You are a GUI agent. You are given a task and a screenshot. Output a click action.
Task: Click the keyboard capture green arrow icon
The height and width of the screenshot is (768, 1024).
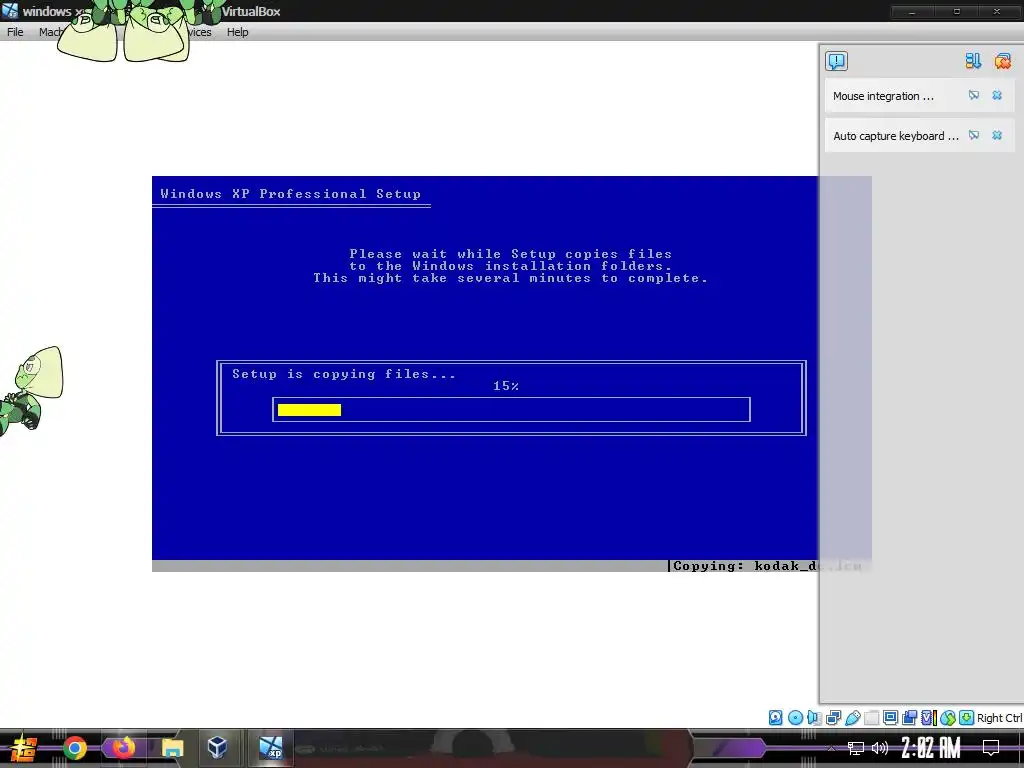[967, 718]
